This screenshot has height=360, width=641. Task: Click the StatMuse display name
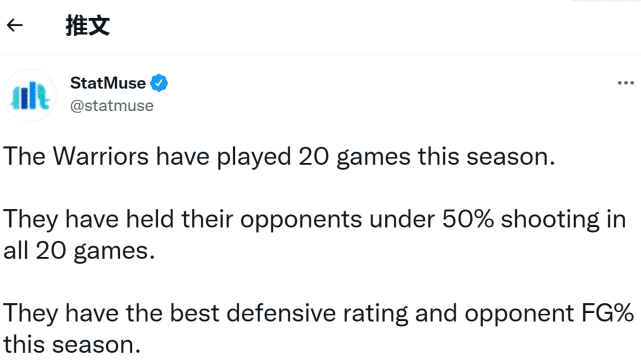108,83
